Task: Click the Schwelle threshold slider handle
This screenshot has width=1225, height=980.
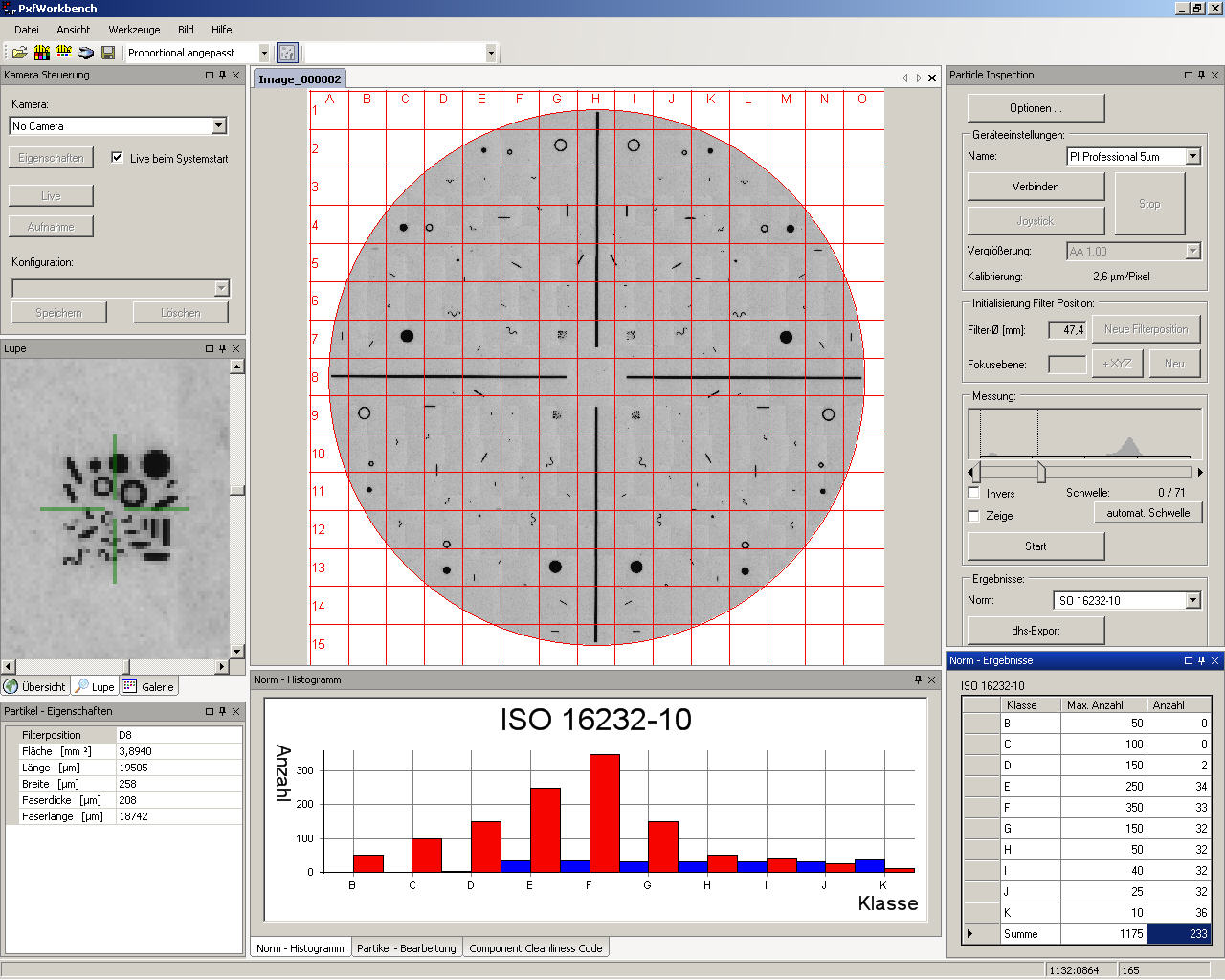Action: [x=1041, y=472]
